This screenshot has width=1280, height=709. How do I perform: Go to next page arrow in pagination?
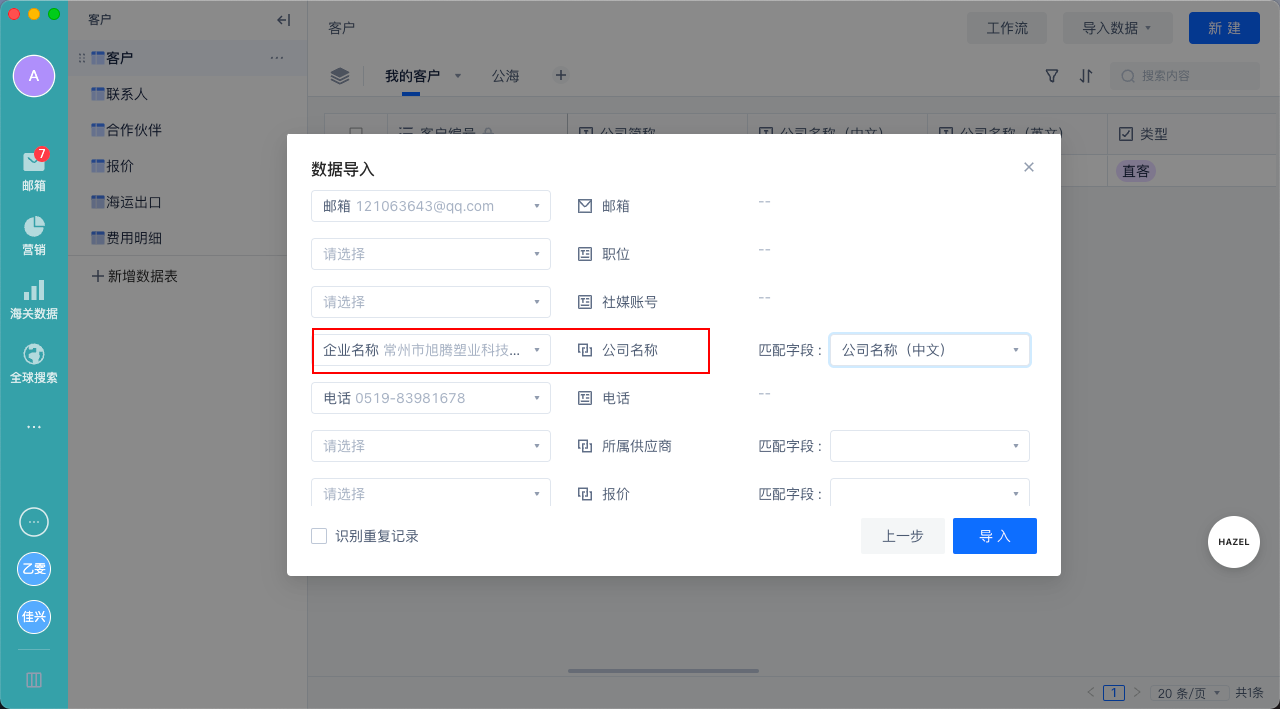(x=1136, y=692)
